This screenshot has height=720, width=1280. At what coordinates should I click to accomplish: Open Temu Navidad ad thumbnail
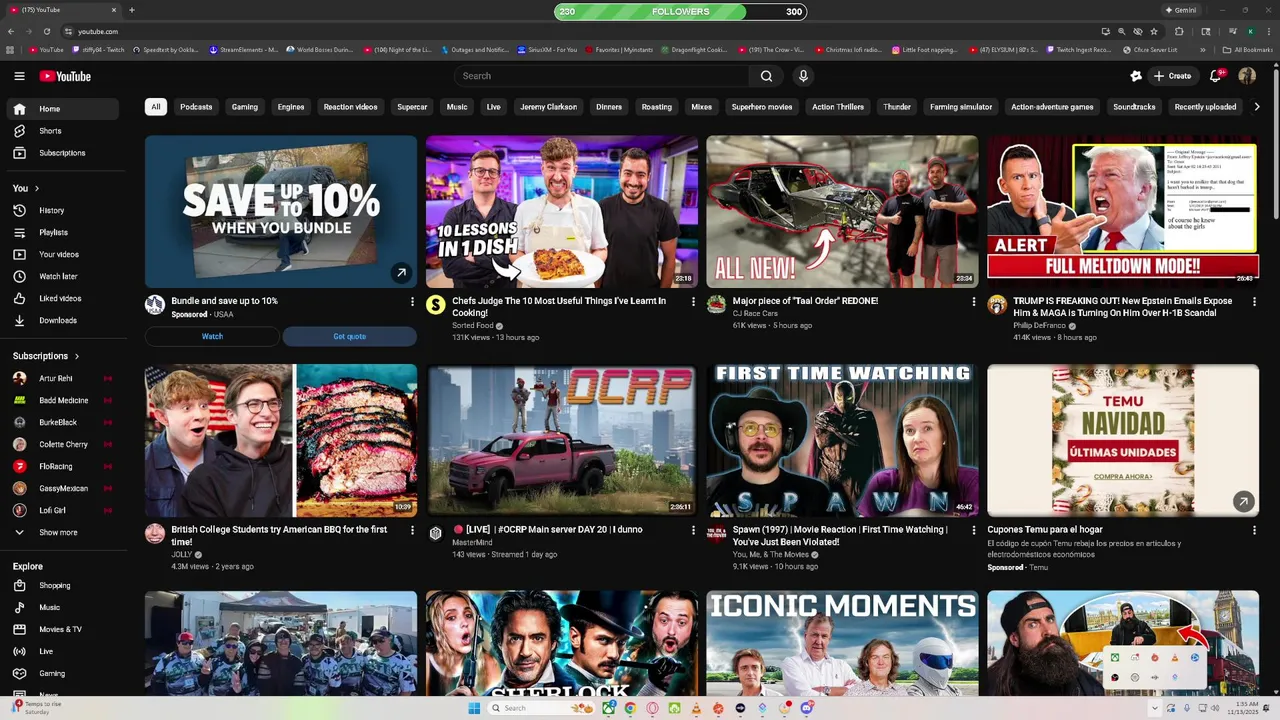pos(1123,440)
